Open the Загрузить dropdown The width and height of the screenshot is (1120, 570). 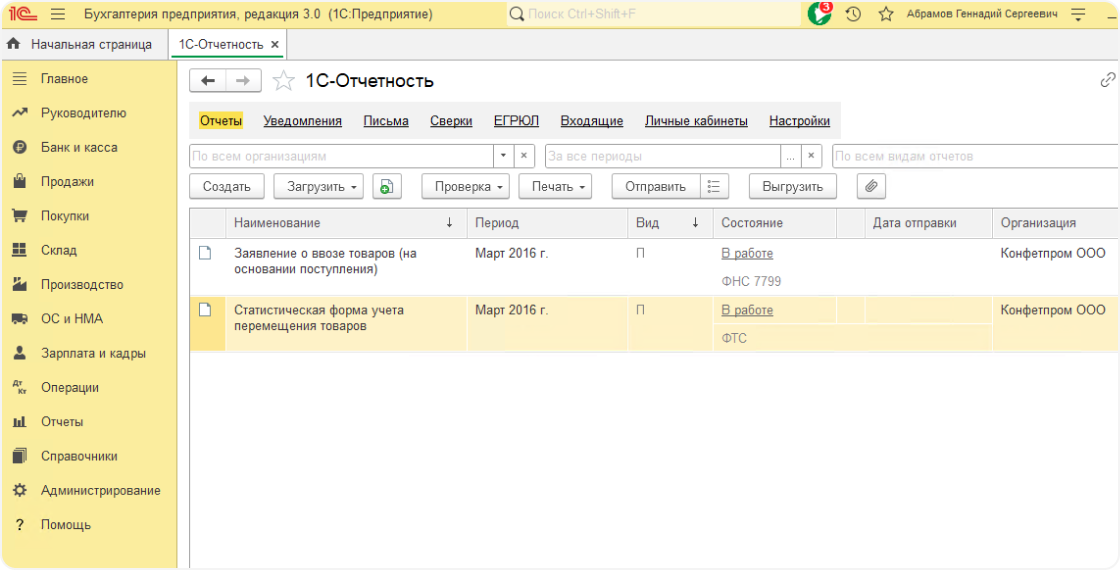pos(319,186)
